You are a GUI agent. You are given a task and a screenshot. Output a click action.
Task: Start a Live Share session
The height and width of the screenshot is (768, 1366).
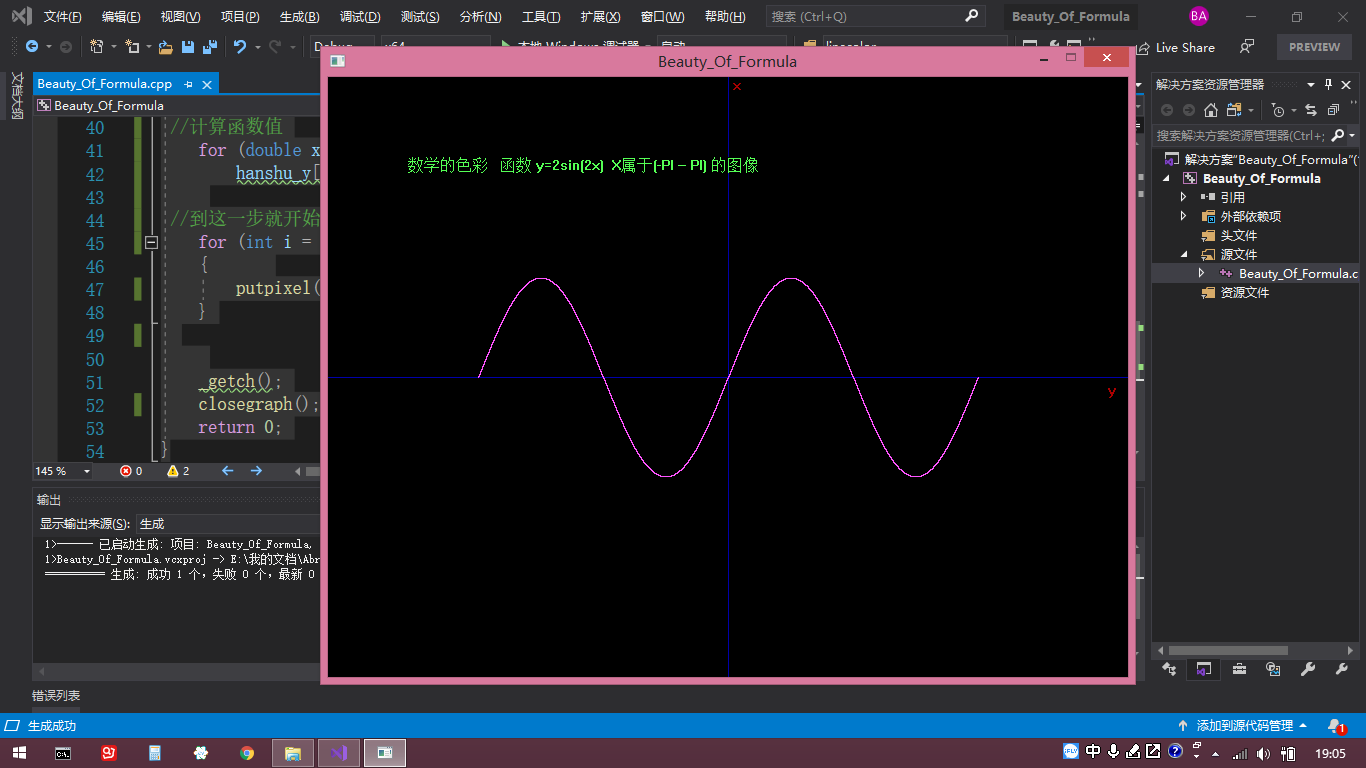click(1175, 47)
